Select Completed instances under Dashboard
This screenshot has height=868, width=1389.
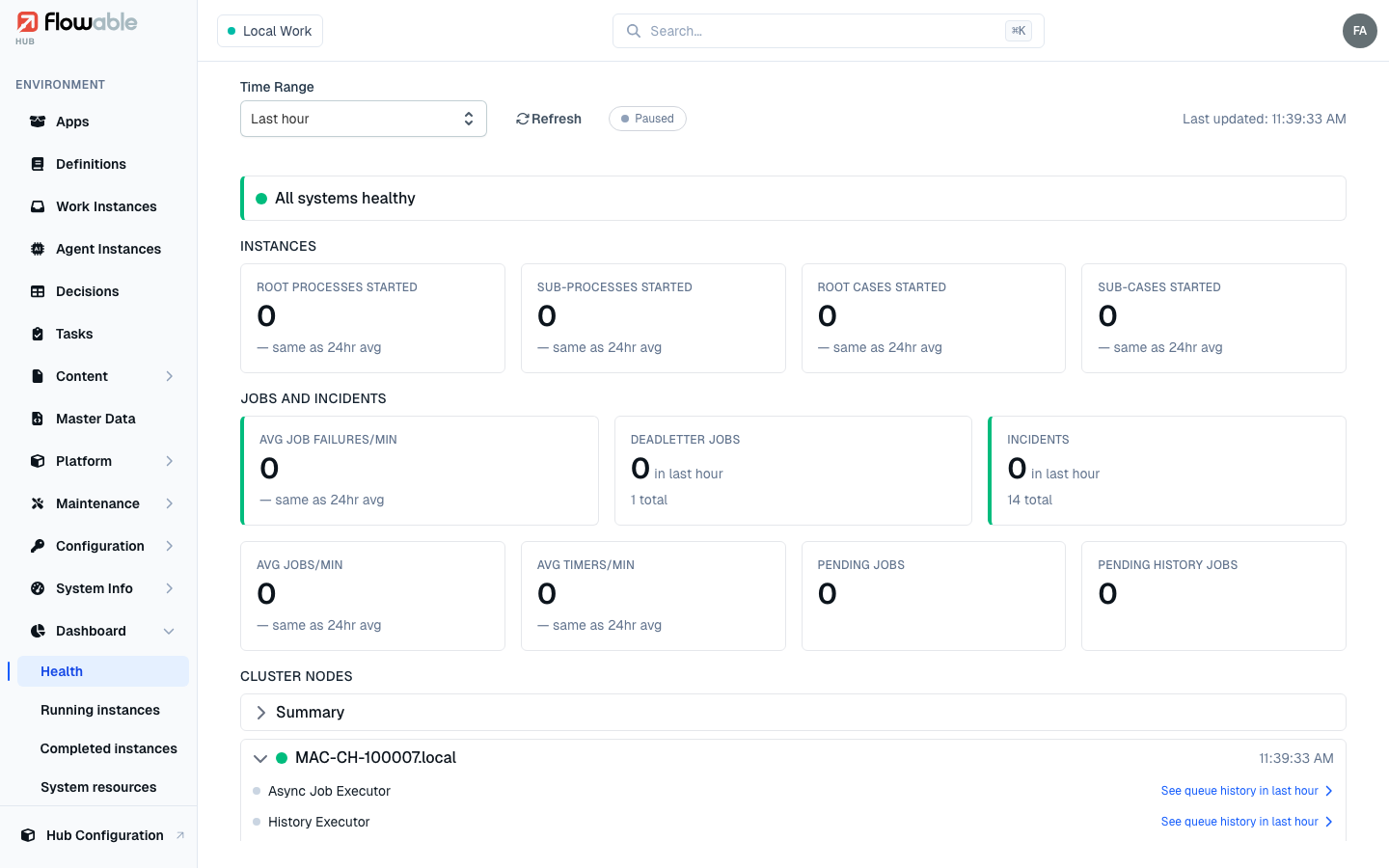click(x=102, y=748)
